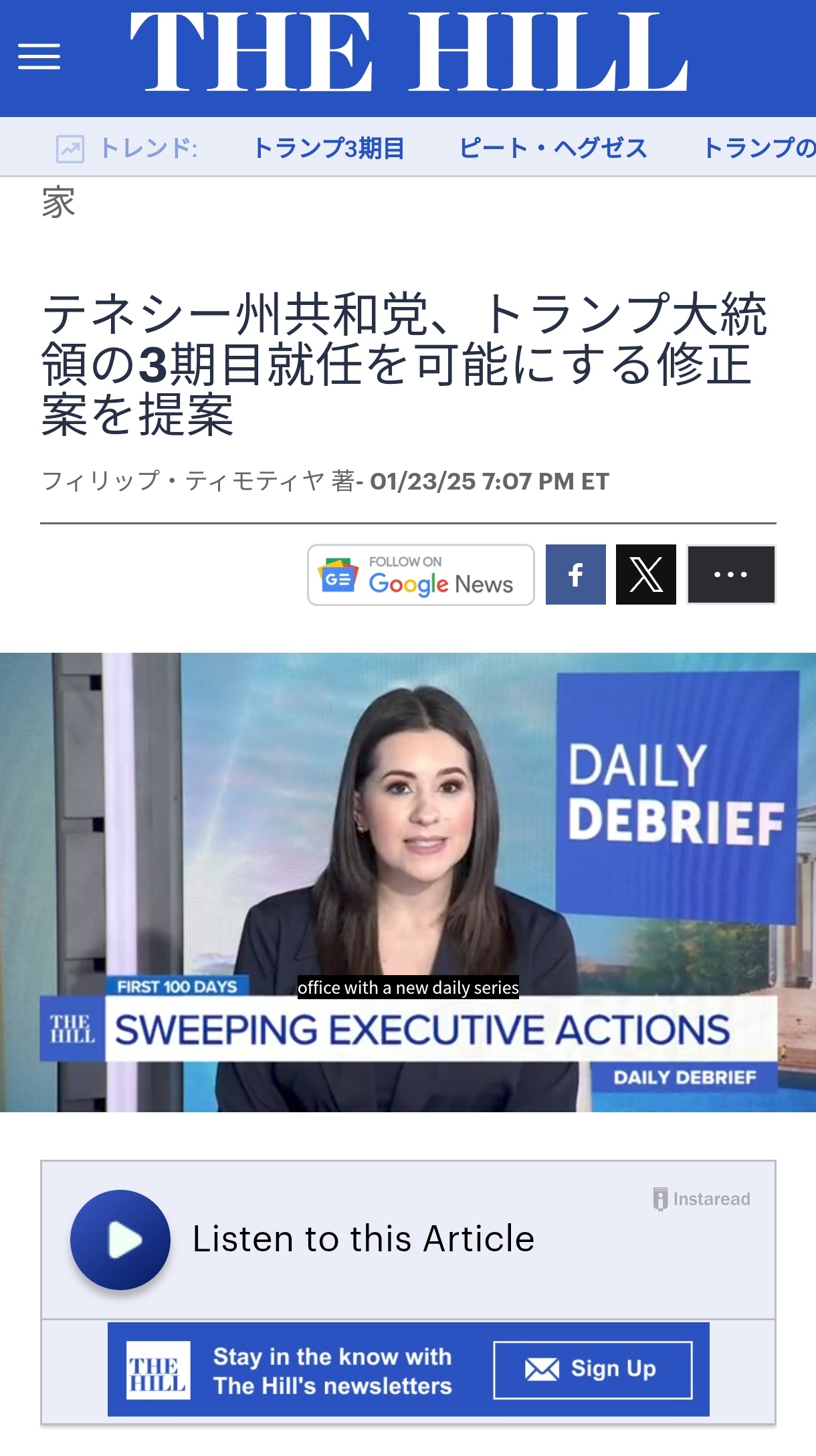
Task: Follow on Google News button
Action: 421,575
